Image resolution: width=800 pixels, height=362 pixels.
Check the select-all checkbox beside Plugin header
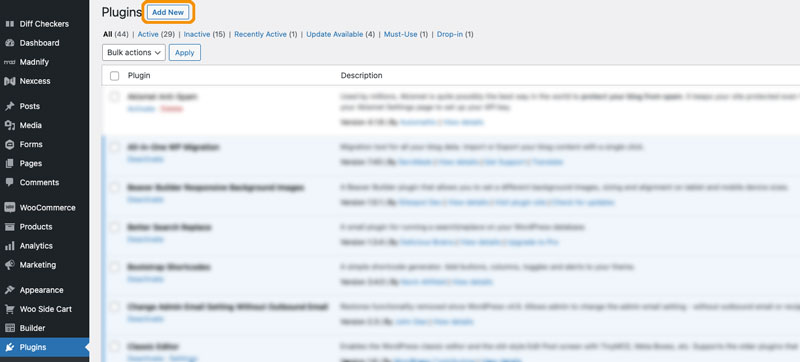pyautogui.click(x=115, y=76)
